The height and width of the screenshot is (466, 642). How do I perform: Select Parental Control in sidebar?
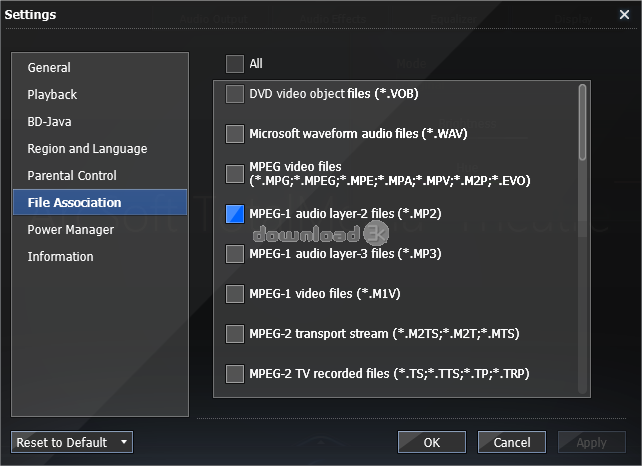pyautogui.click(x=72, y=176)
